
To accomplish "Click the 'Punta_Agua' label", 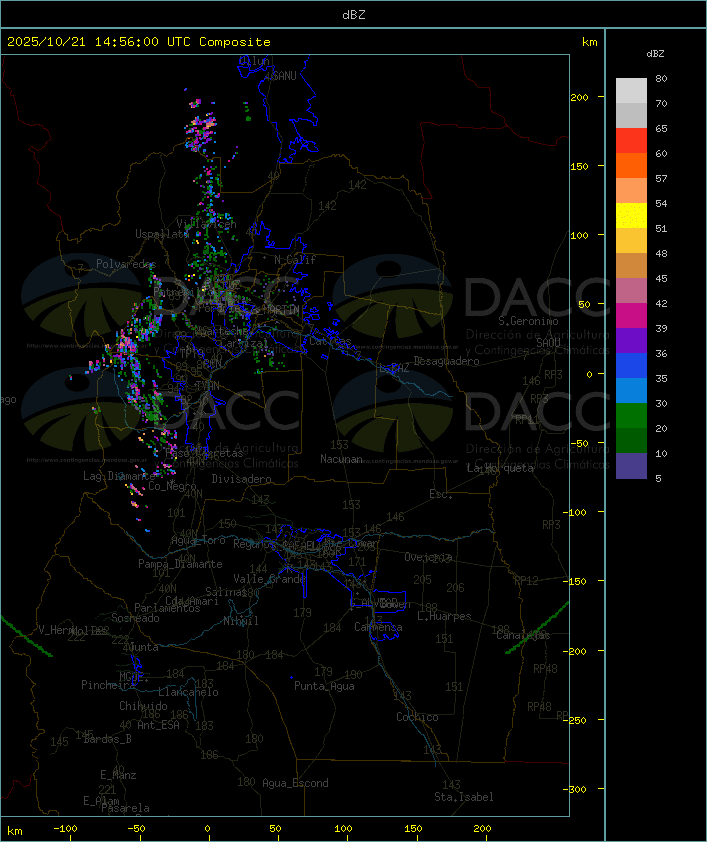I will (x=324, y=686).
